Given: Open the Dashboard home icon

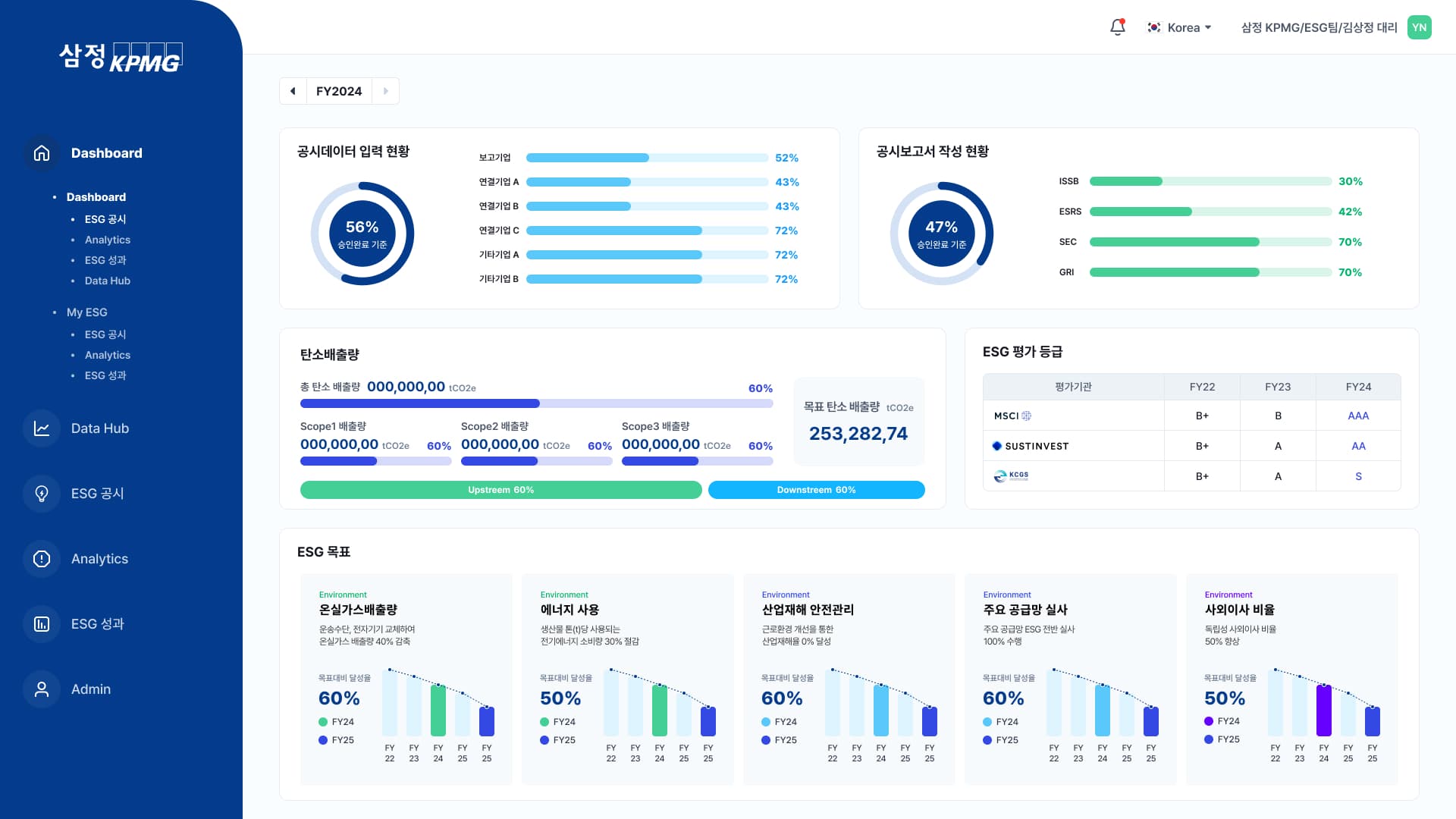Looking at the screenshot, I should tap(42, 153).
